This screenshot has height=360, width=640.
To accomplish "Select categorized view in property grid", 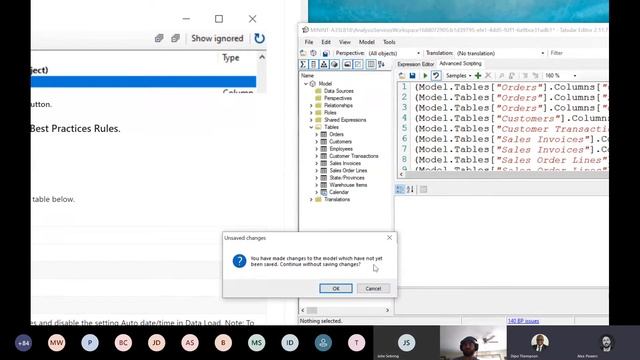I will pos(400,189).
